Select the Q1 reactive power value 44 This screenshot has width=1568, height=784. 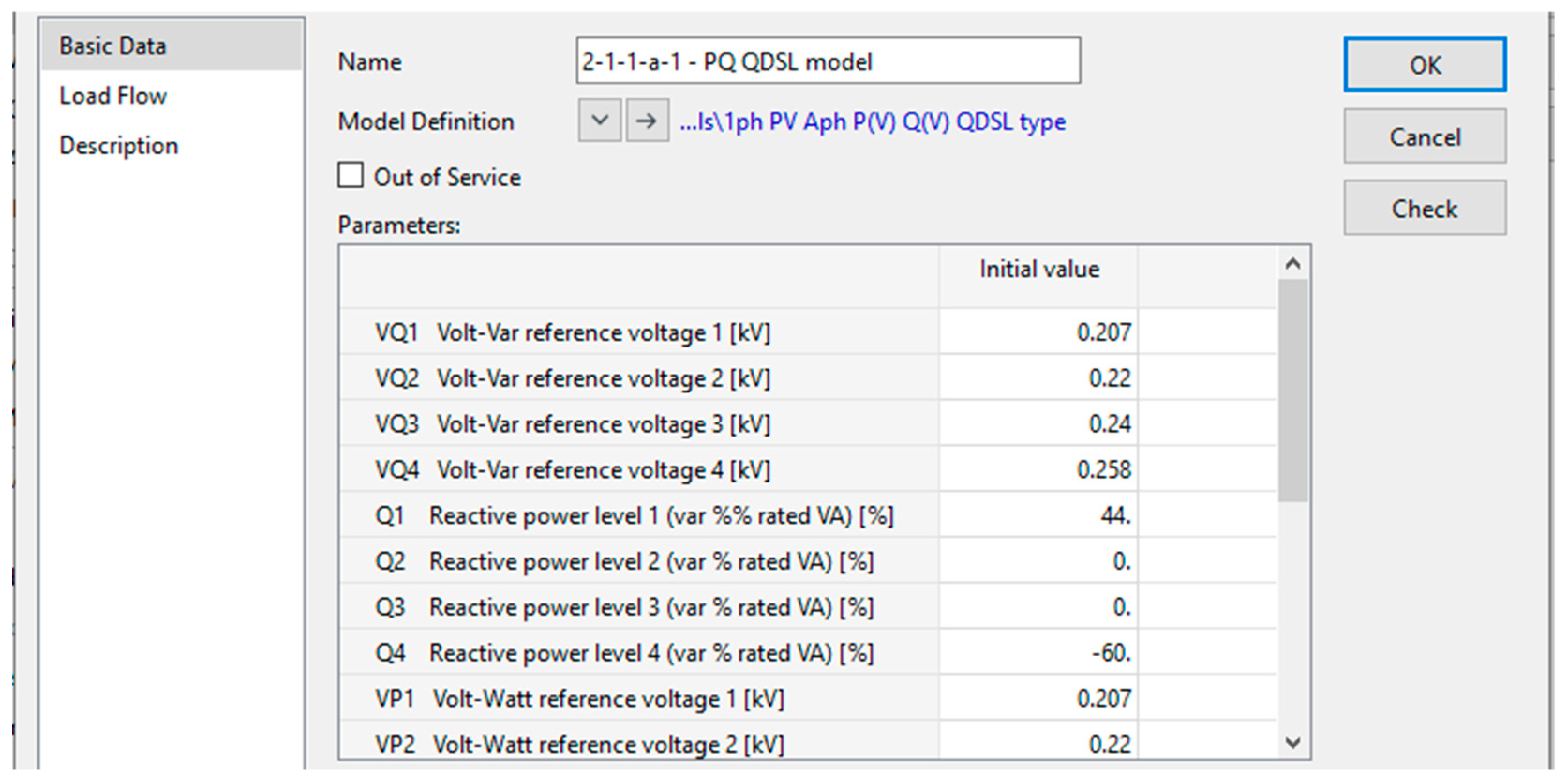[x=1038, y=515]
